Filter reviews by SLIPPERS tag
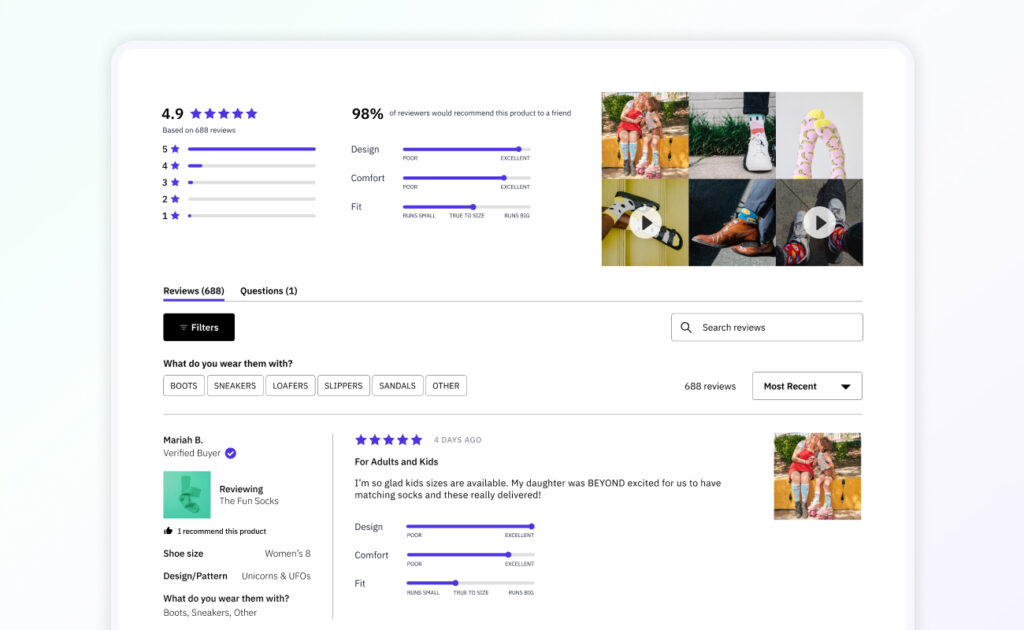1024x630 pixels. click(x=344, y=386)
